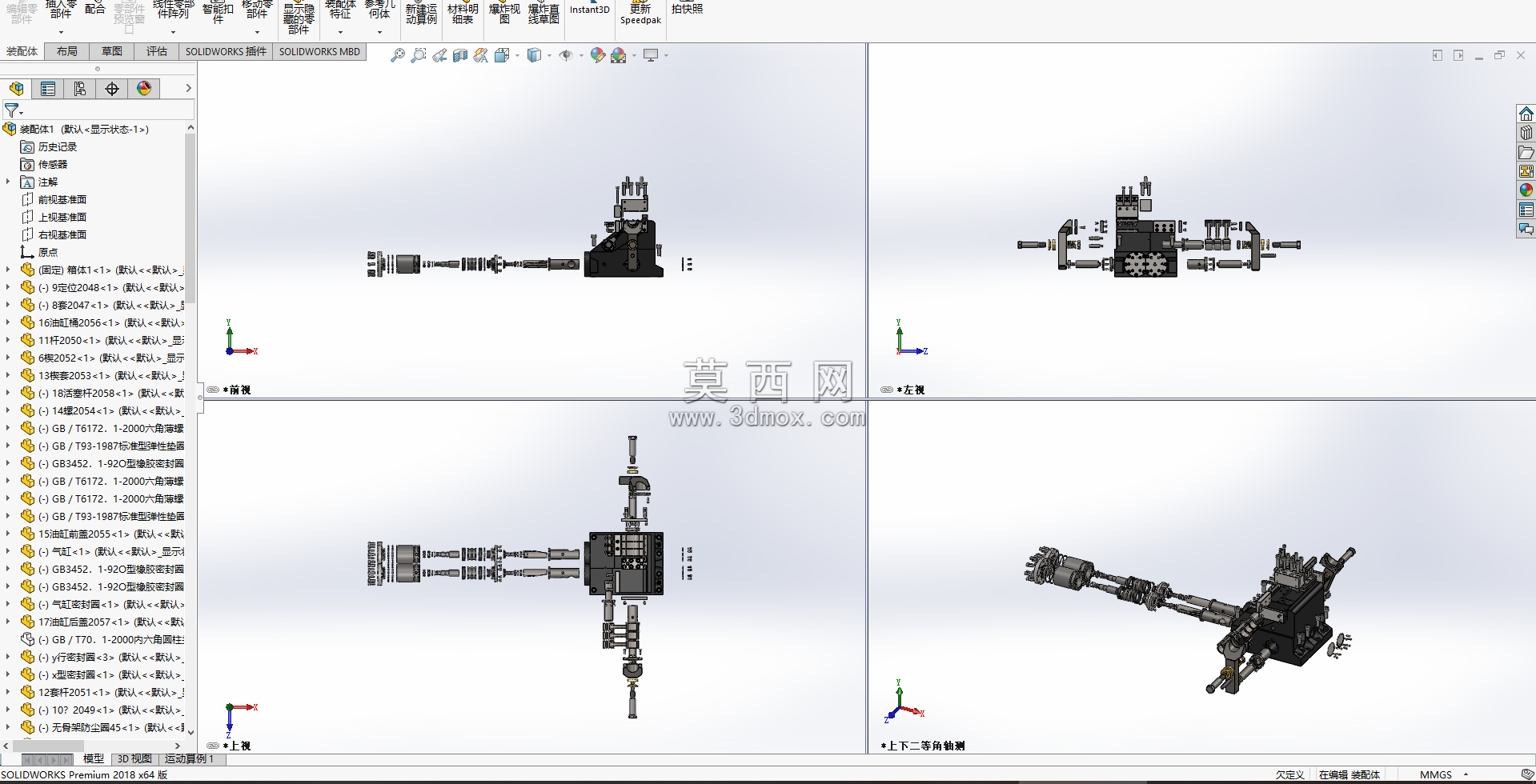This screenshot has height=784, width=1536.
Task: Open the Design Library task pane icon
Action: point(1526,133)
